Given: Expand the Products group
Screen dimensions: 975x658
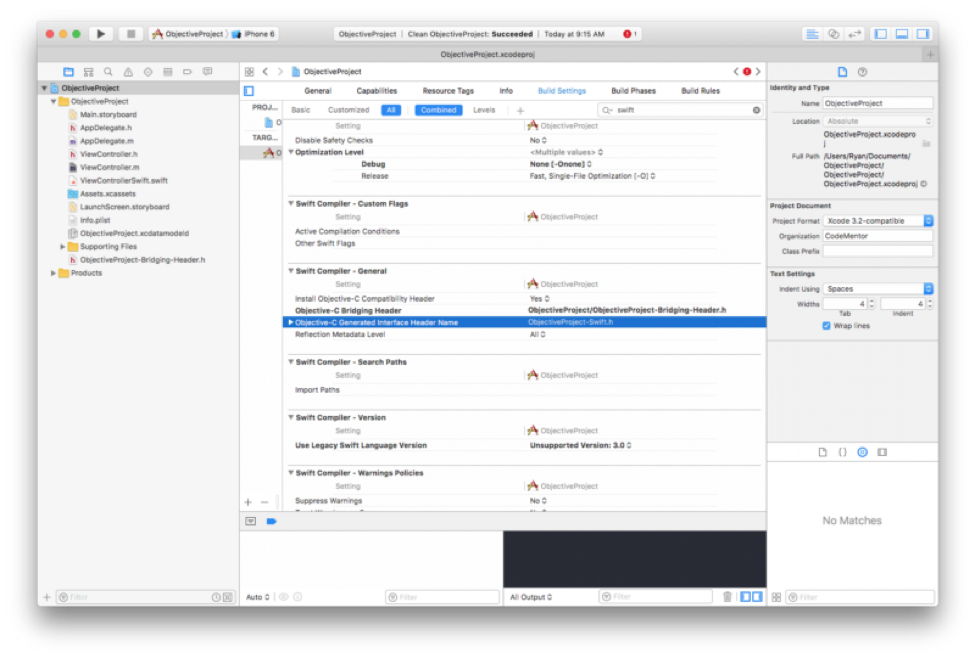Looking at the screenshot, I should pos(53,273).
